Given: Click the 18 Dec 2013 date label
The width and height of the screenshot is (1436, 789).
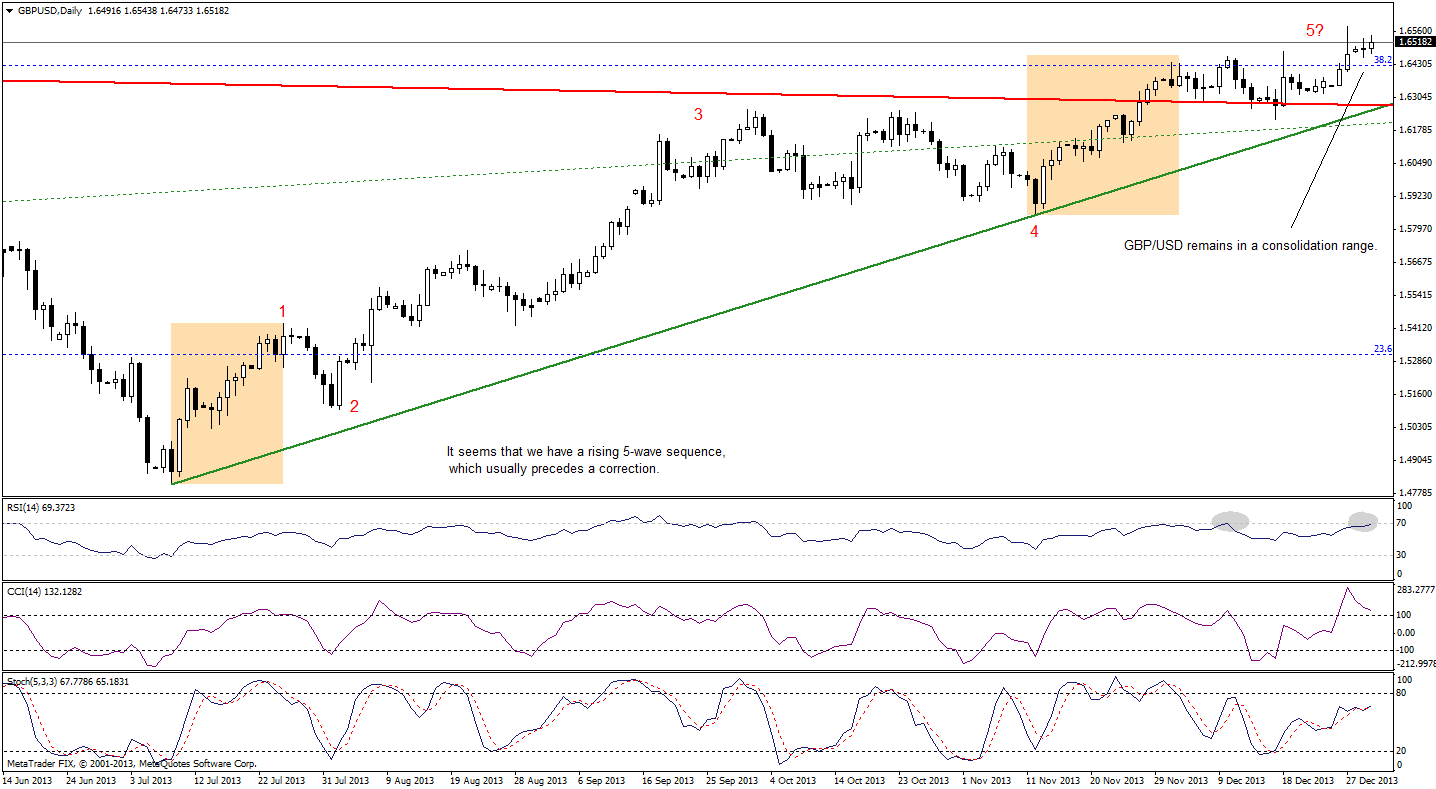Looking at the screenshot, I should tap(1309, 779).
